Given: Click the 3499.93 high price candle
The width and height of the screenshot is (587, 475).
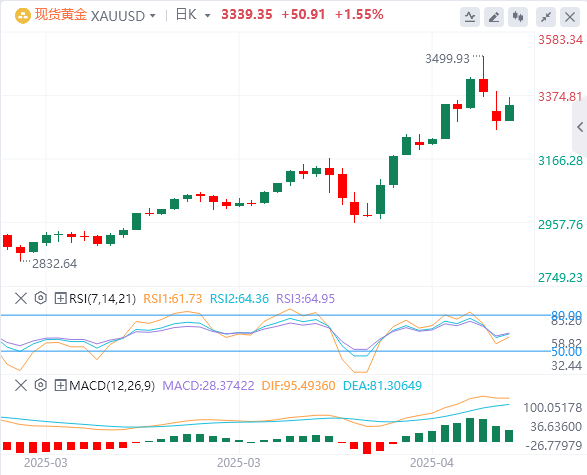Looking at the screenshot, I should (x=483, y=76).
